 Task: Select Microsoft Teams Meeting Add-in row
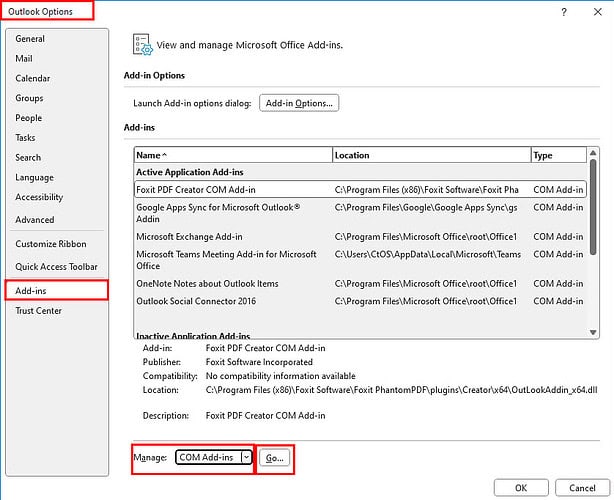click(360, 260)
